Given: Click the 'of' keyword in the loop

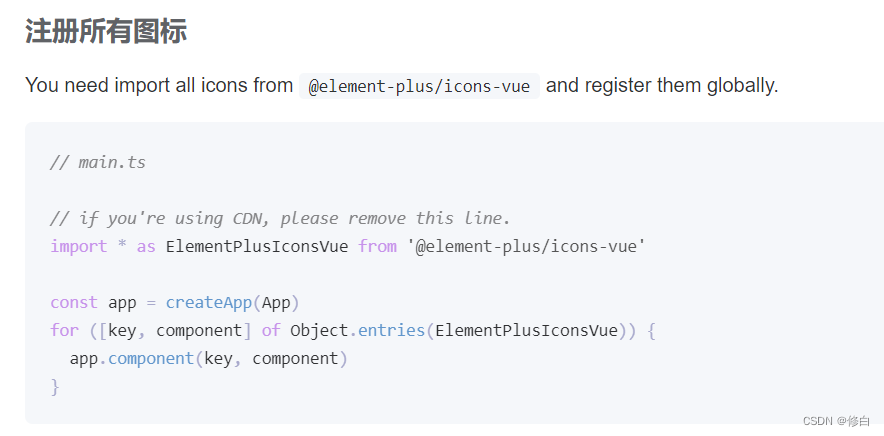Looking at the screenshot, I should (270, 330).
